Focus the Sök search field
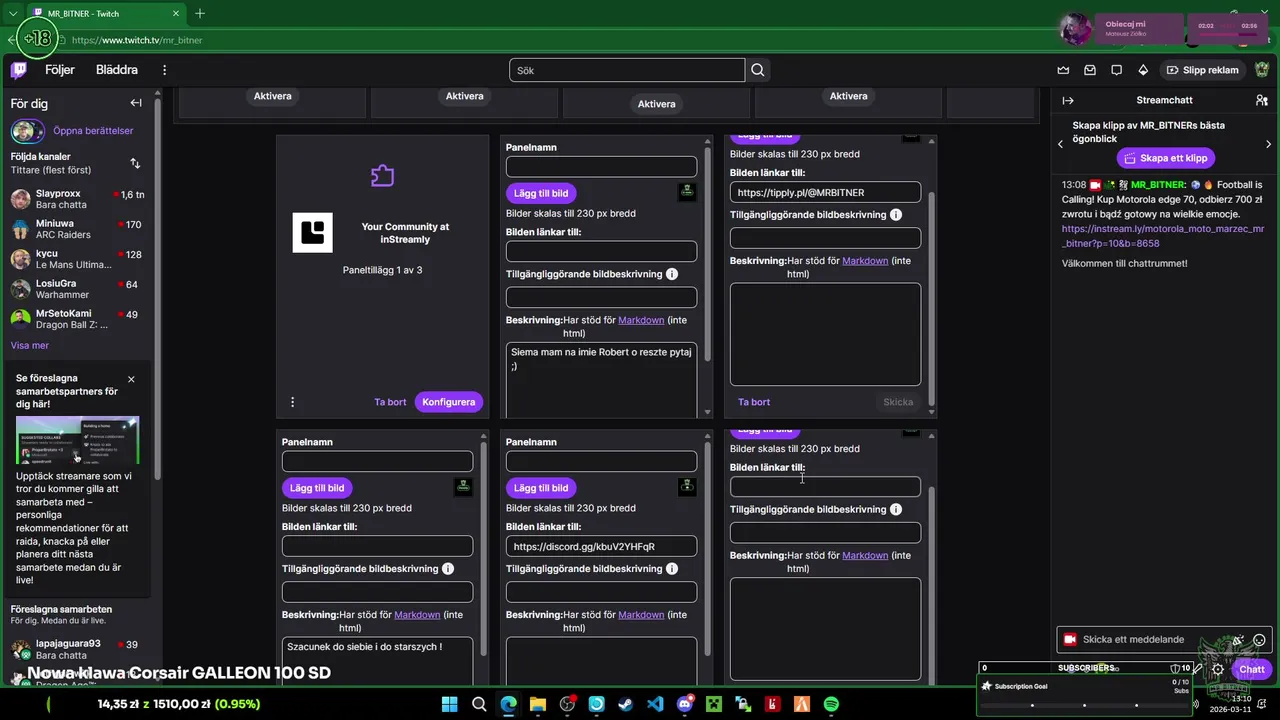The width and height of the screenshot is (1280, 720). point(627,70)
